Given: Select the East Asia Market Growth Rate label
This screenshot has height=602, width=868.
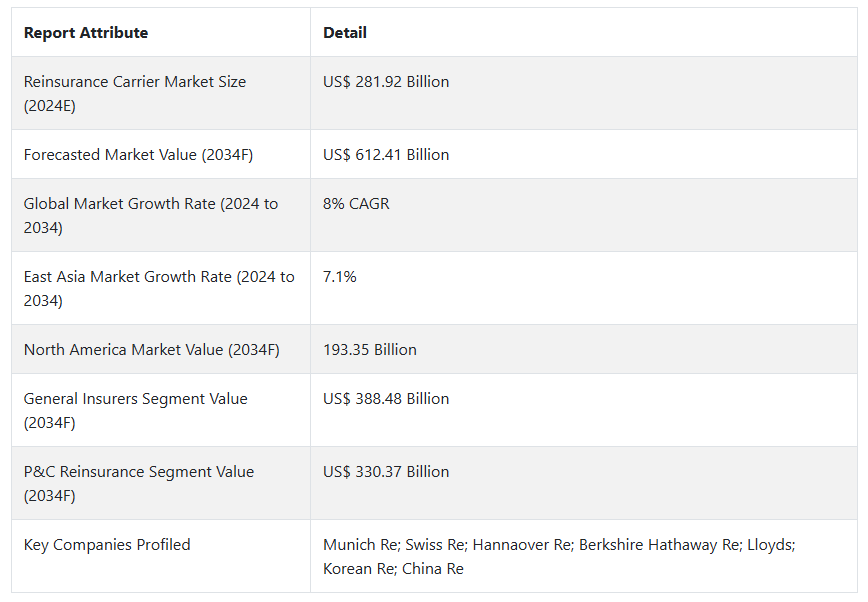Looking at the screenshot, I should [x=159, y=288].
